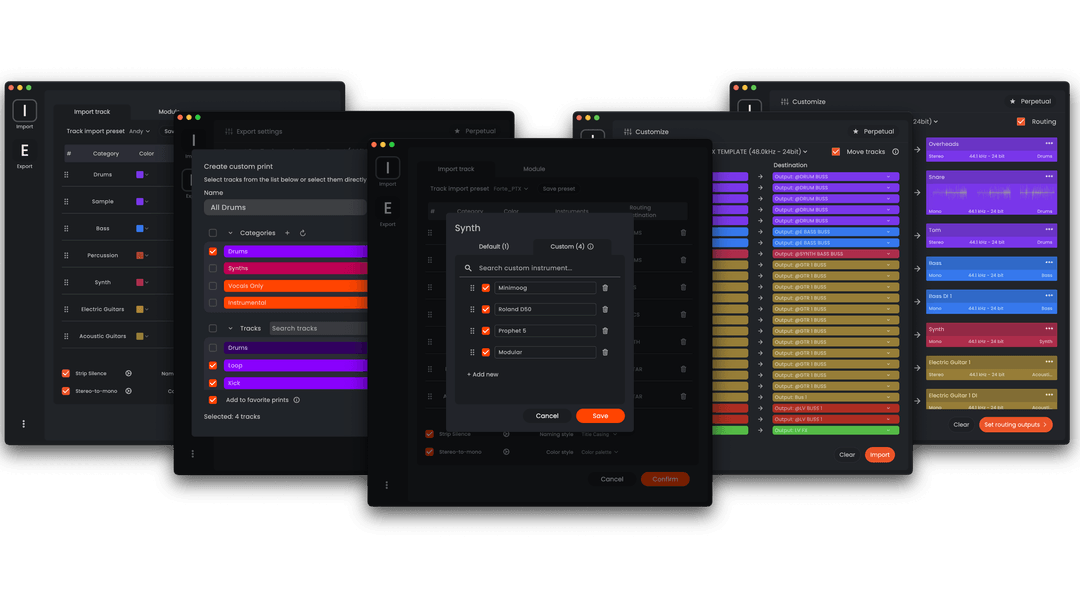Image resolution: width=1080 pixels, height=602 pixels.
Task: Switch to the Module tab
Action: (533, 168)
